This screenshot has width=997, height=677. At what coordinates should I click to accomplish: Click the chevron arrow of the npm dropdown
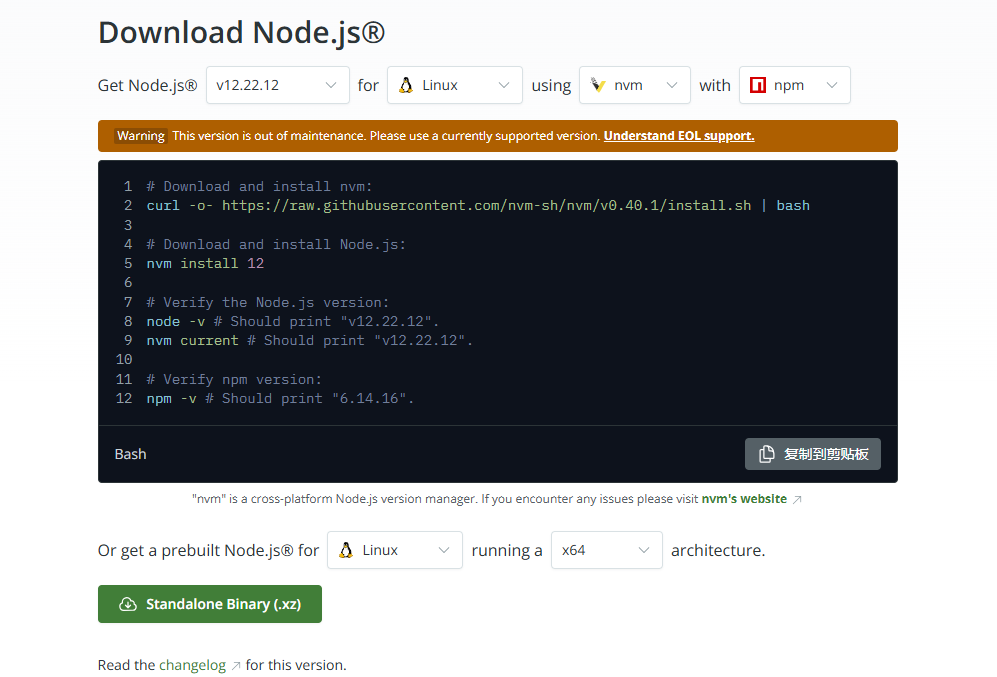tap(832, 85)
